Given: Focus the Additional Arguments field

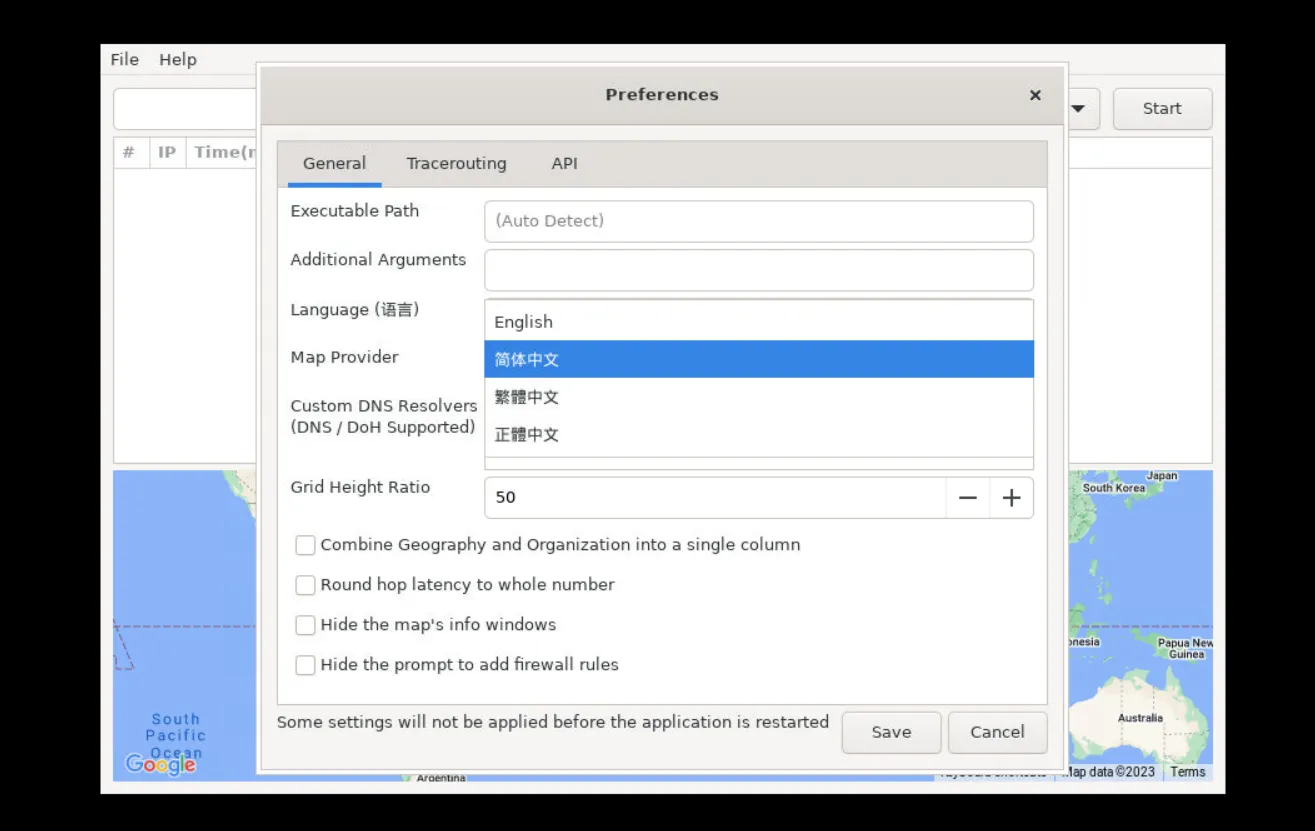Looking at the screenshot, I should (x=758, y=270).
